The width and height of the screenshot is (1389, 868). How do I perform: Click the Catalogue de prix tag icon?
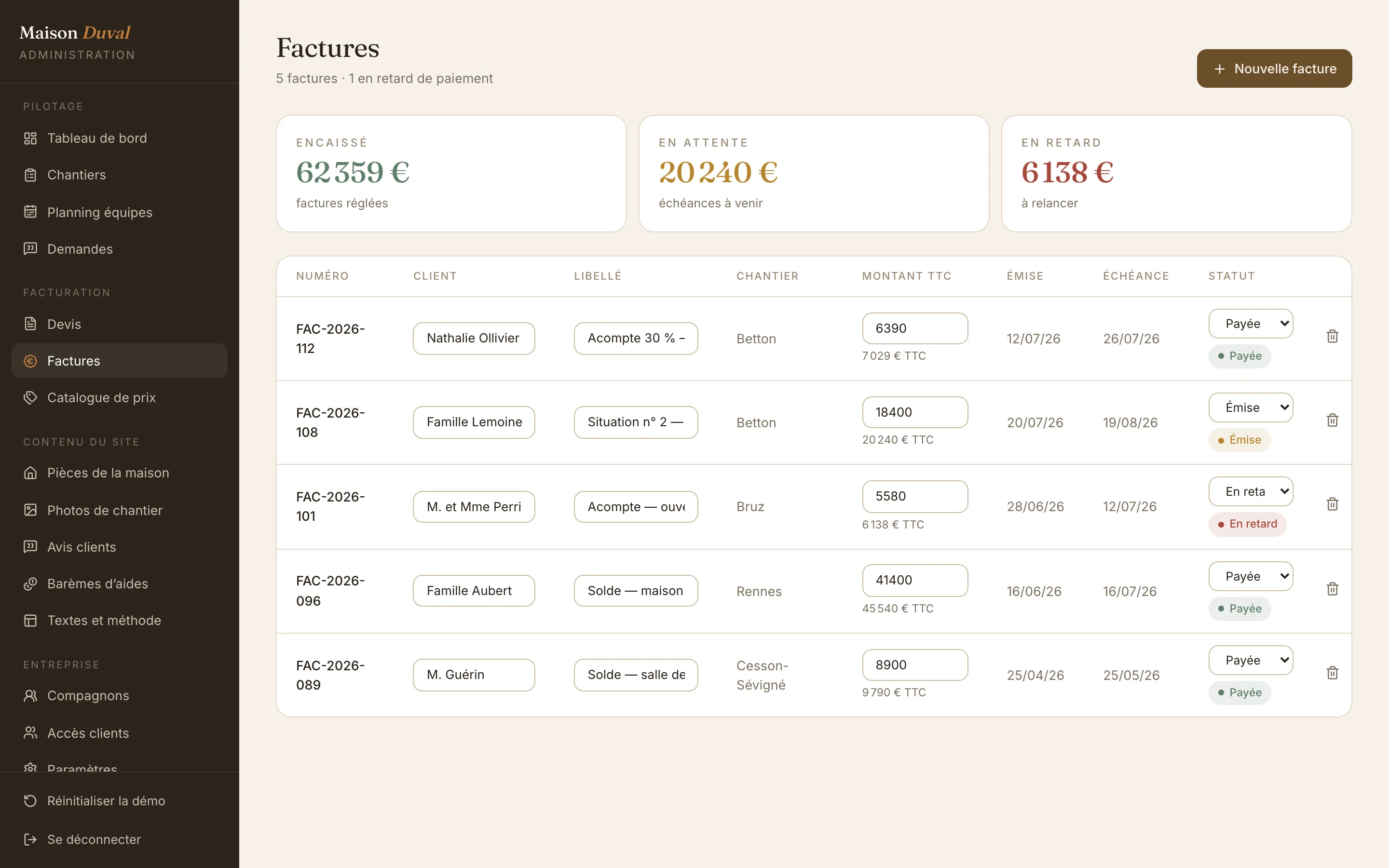(x=30, y=398)
